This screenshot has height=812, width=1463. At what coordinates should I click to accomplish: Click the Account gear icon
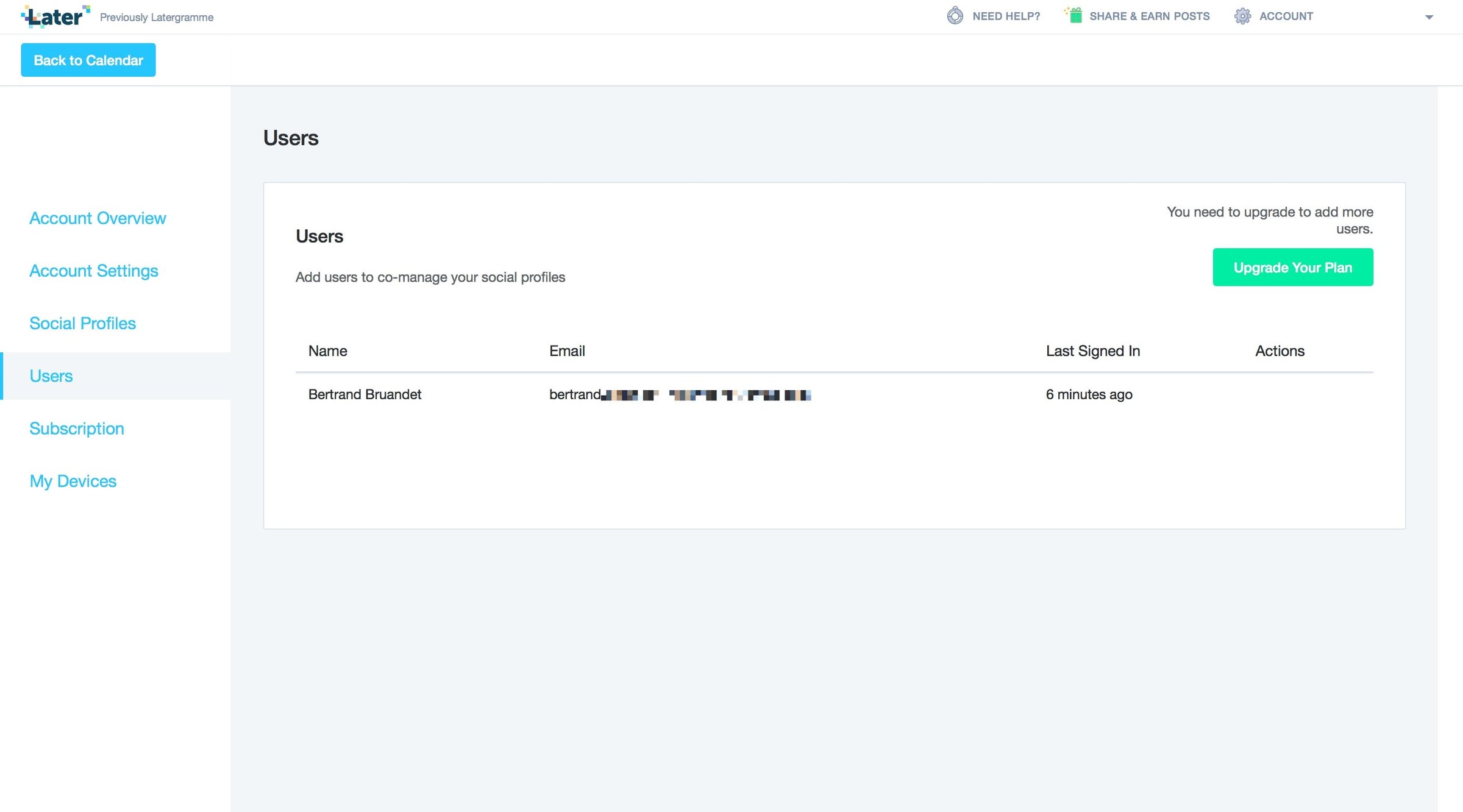(x=1242, y=16)
